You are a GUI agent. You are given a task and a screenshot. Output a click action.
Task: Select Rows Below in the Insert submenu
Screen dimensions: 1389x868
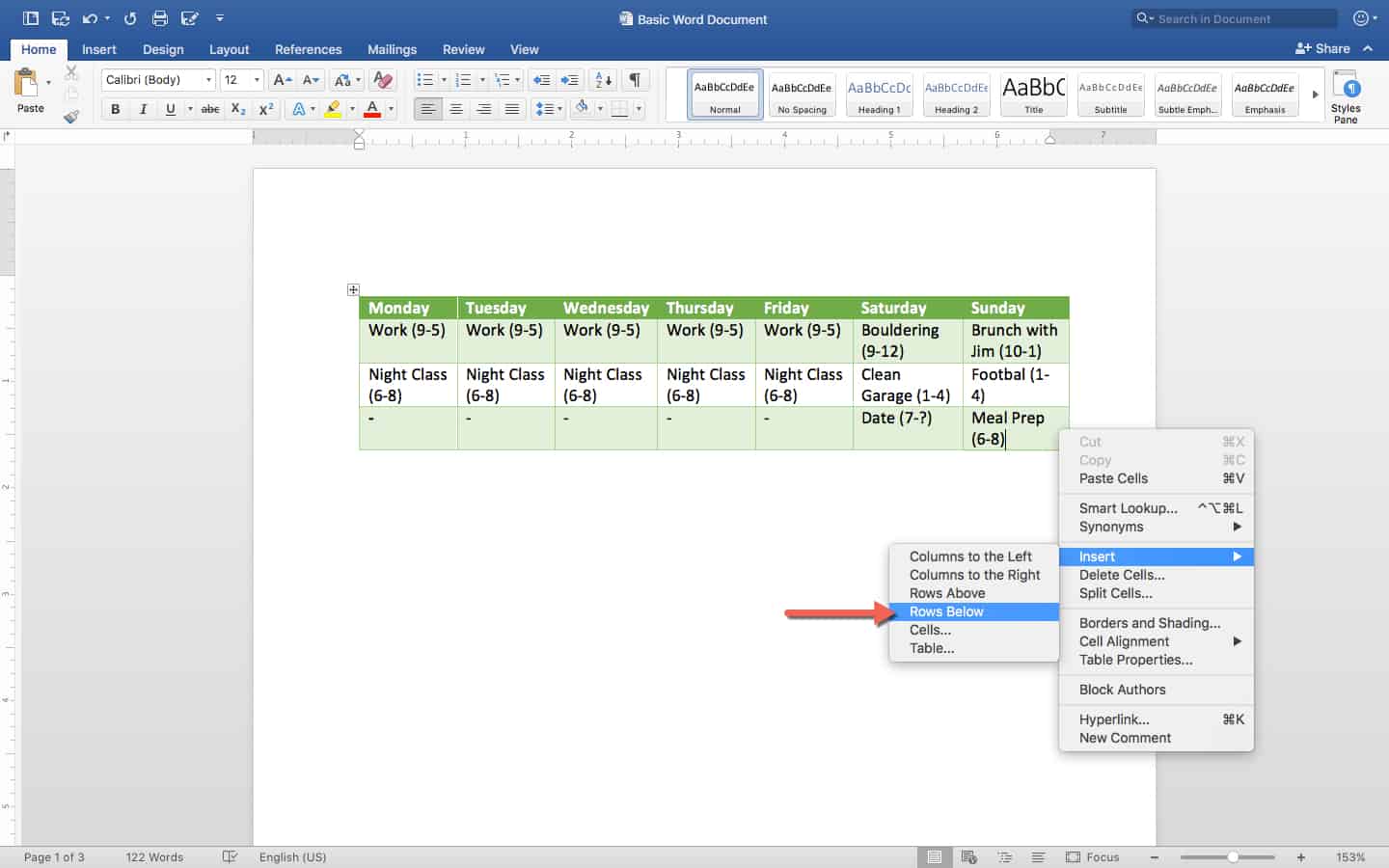tap(946, 611)
